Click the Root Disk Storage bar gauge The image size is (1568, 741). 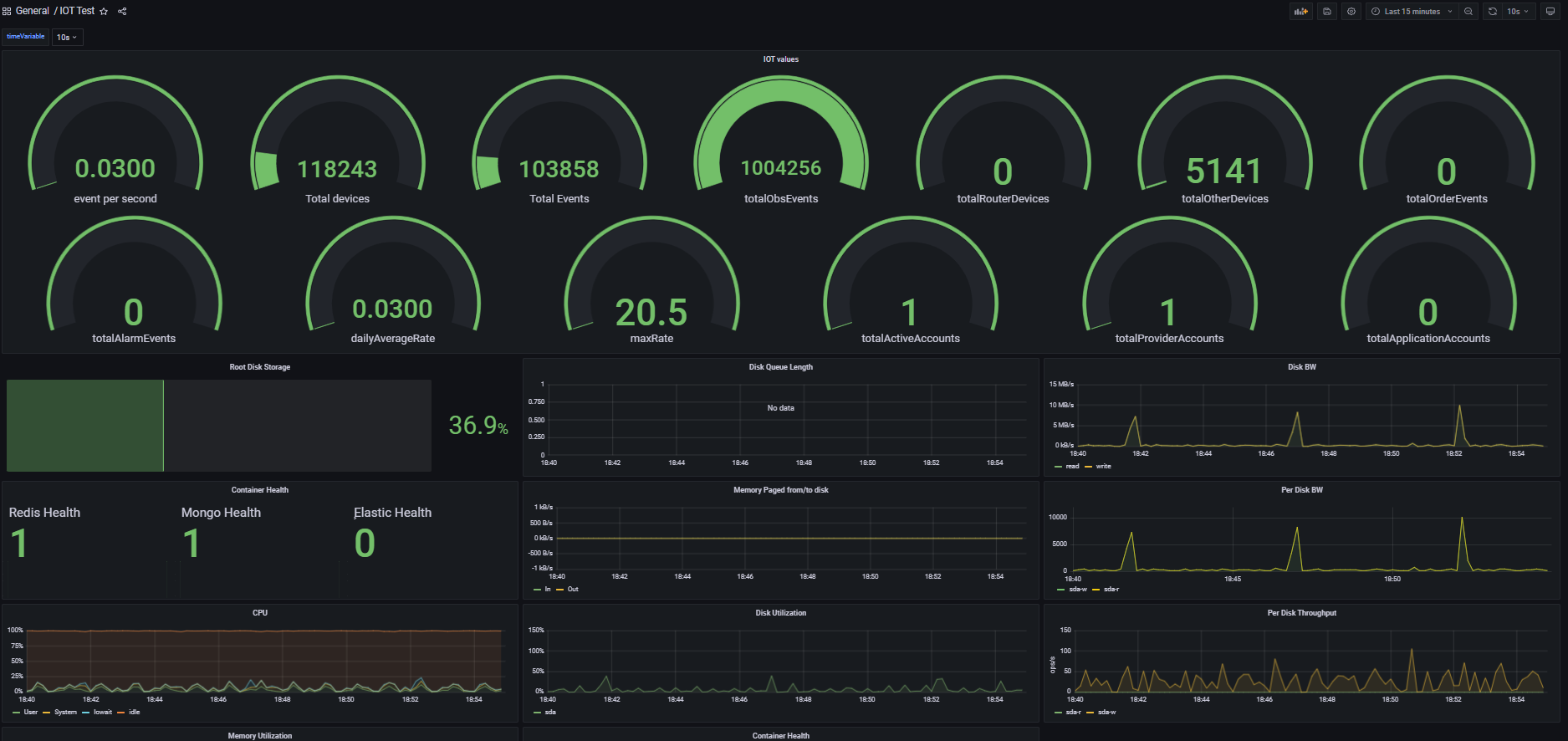[219, 426]
